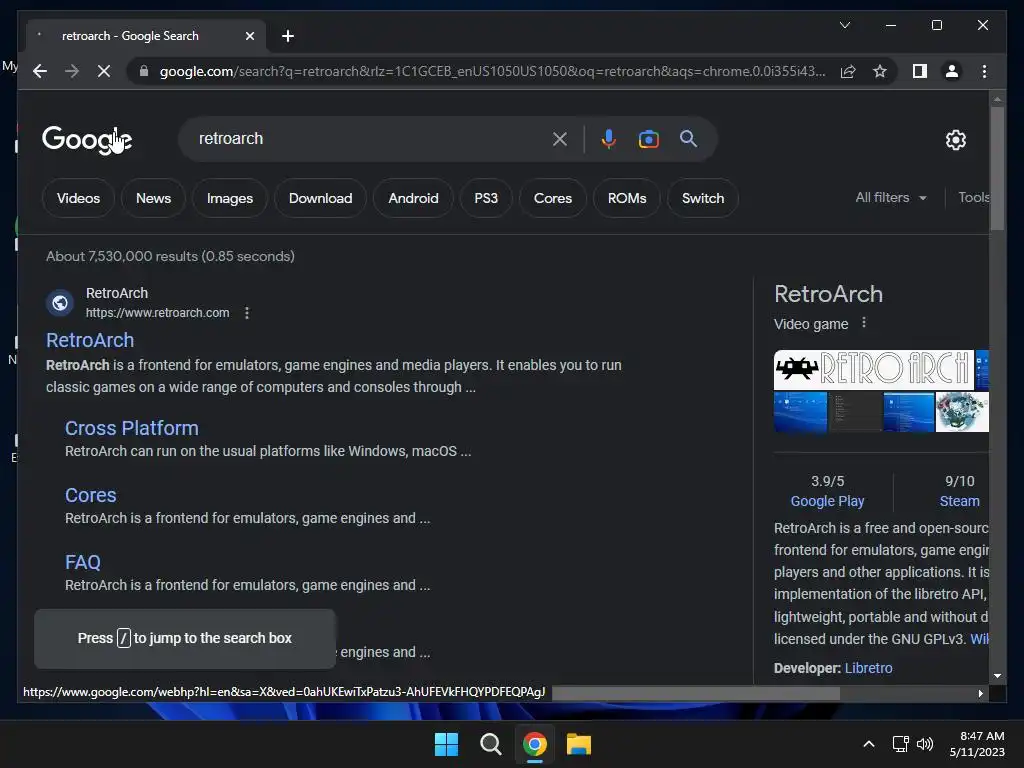The image size is (1024, 768).
Task: Select the Download filter chip
Action: [x=321, y=198]
